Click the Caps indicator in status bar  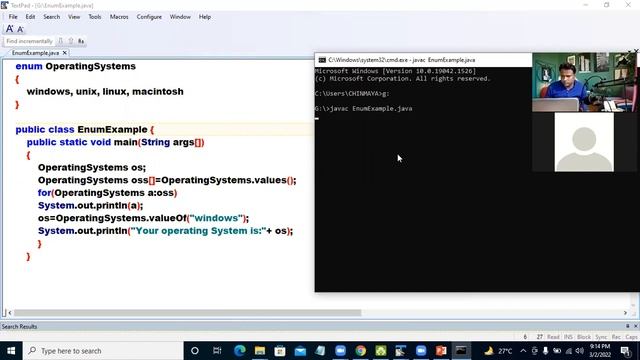(631, 337)
